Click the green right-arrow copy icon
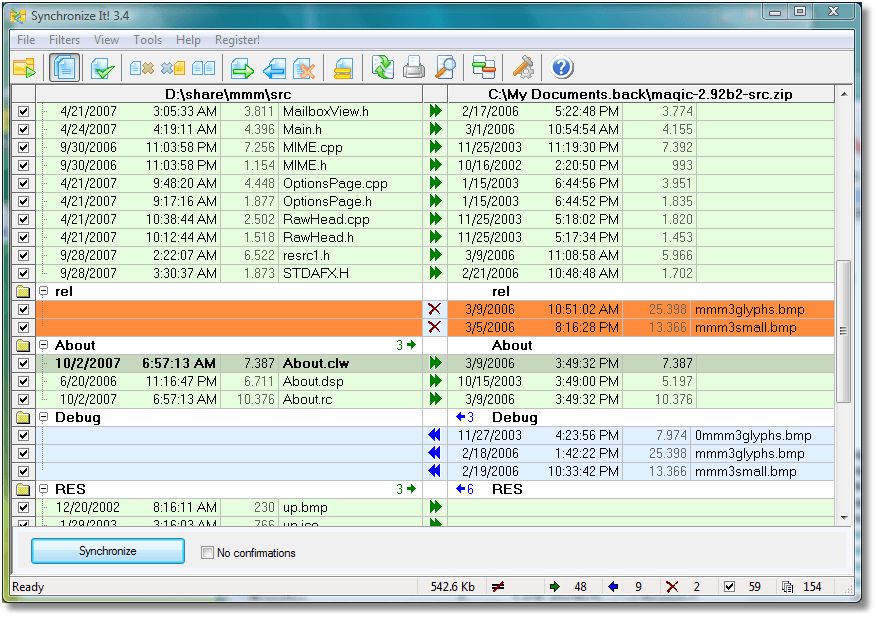Viewport: 876px width, 617px height. (242, 68)
